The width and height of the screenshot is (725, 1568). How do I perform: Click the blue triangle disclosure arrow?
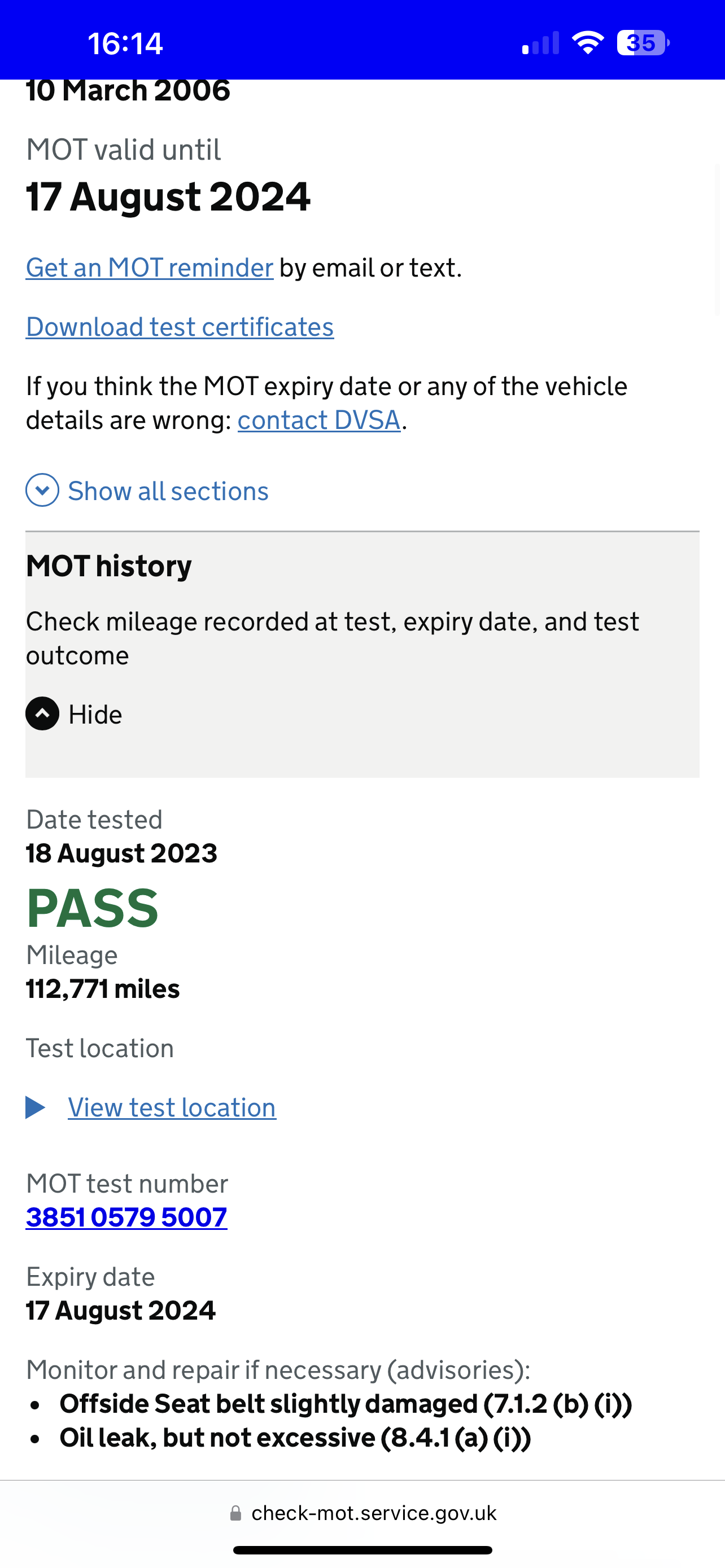(36, 1107)
